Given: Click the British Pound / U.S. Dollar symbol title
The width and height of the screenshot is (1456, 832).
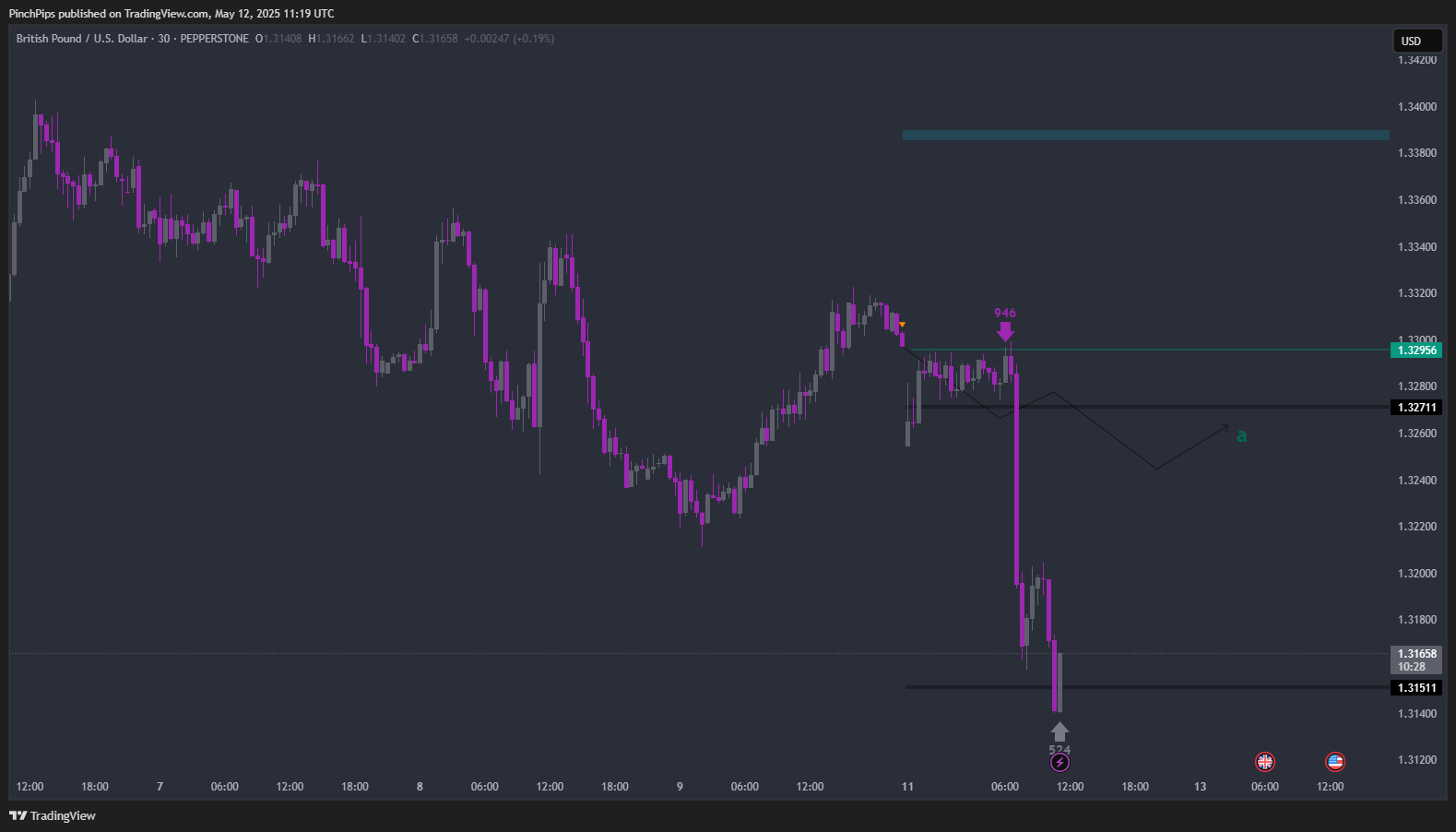Looking at the screenshot, I should click(81, 39).
